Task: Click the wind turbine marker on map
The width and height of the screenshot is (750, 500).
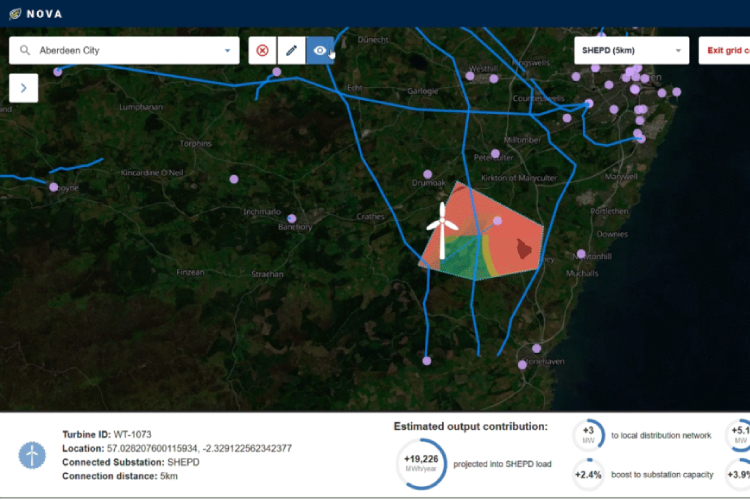Action: click(438, 230)
